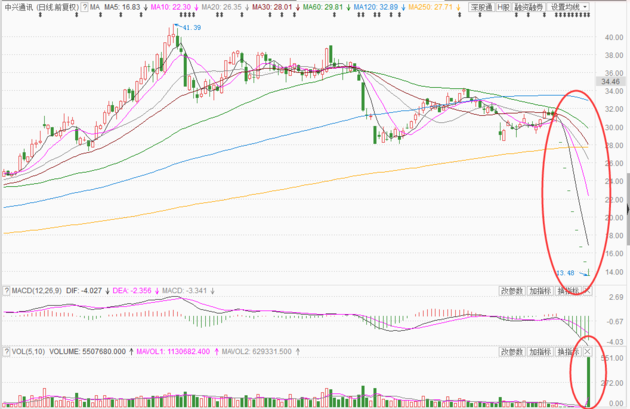Image resolution: width=630 pixels, height=409 pixels.
Task: Click the MA20: 26.35 label
Action: (x=222, y=7)
